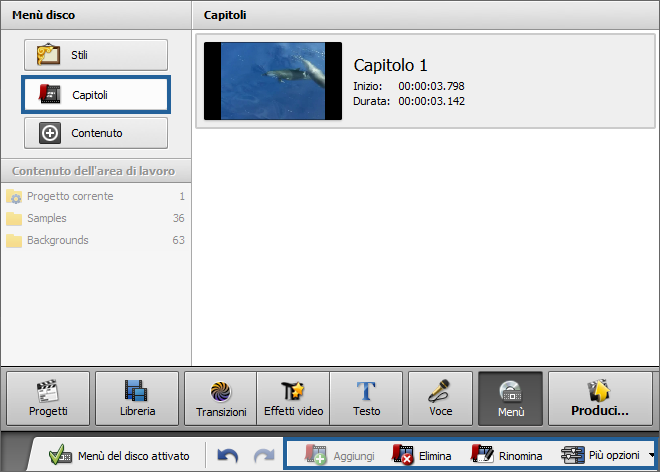Click the Capitolo 1 title text
The image size is (660, 472).
pyautogui.click(x=390, y=65)
